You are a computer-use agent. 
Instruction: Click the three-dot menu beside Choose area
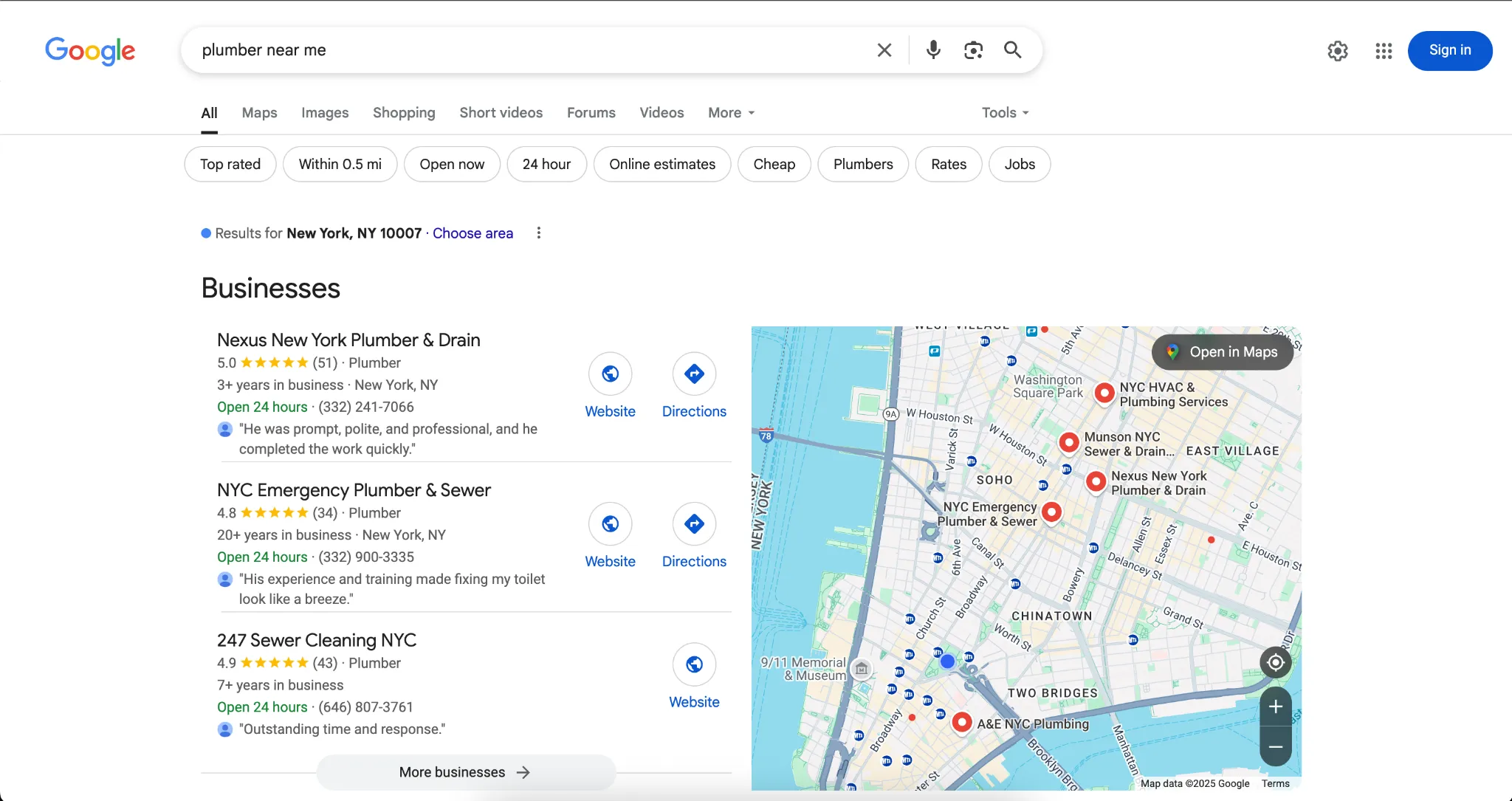tap(539, 233)
